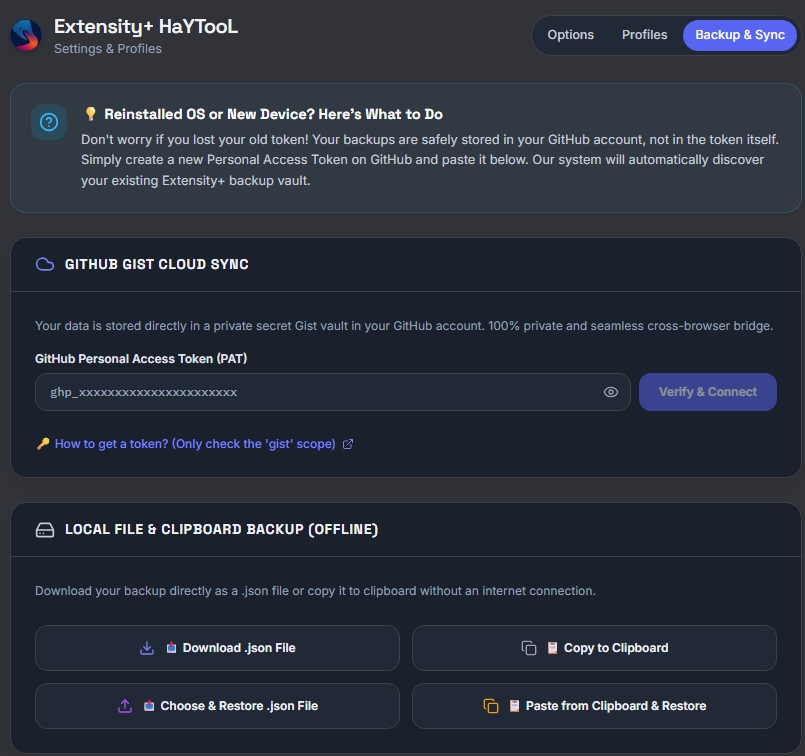
Task: Click the lightbulb icon in the reinstall tip
Action: [90, 113]
